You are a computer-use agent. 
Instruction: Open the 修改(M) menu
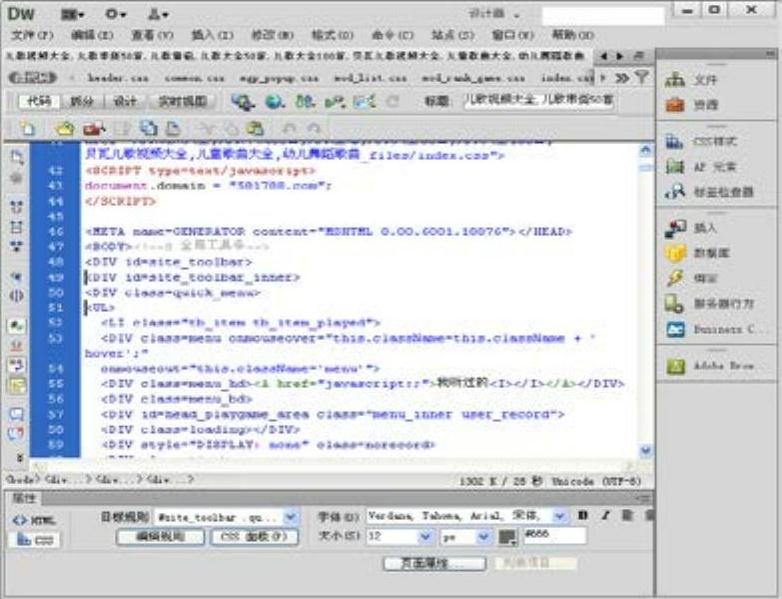point(272,35)
